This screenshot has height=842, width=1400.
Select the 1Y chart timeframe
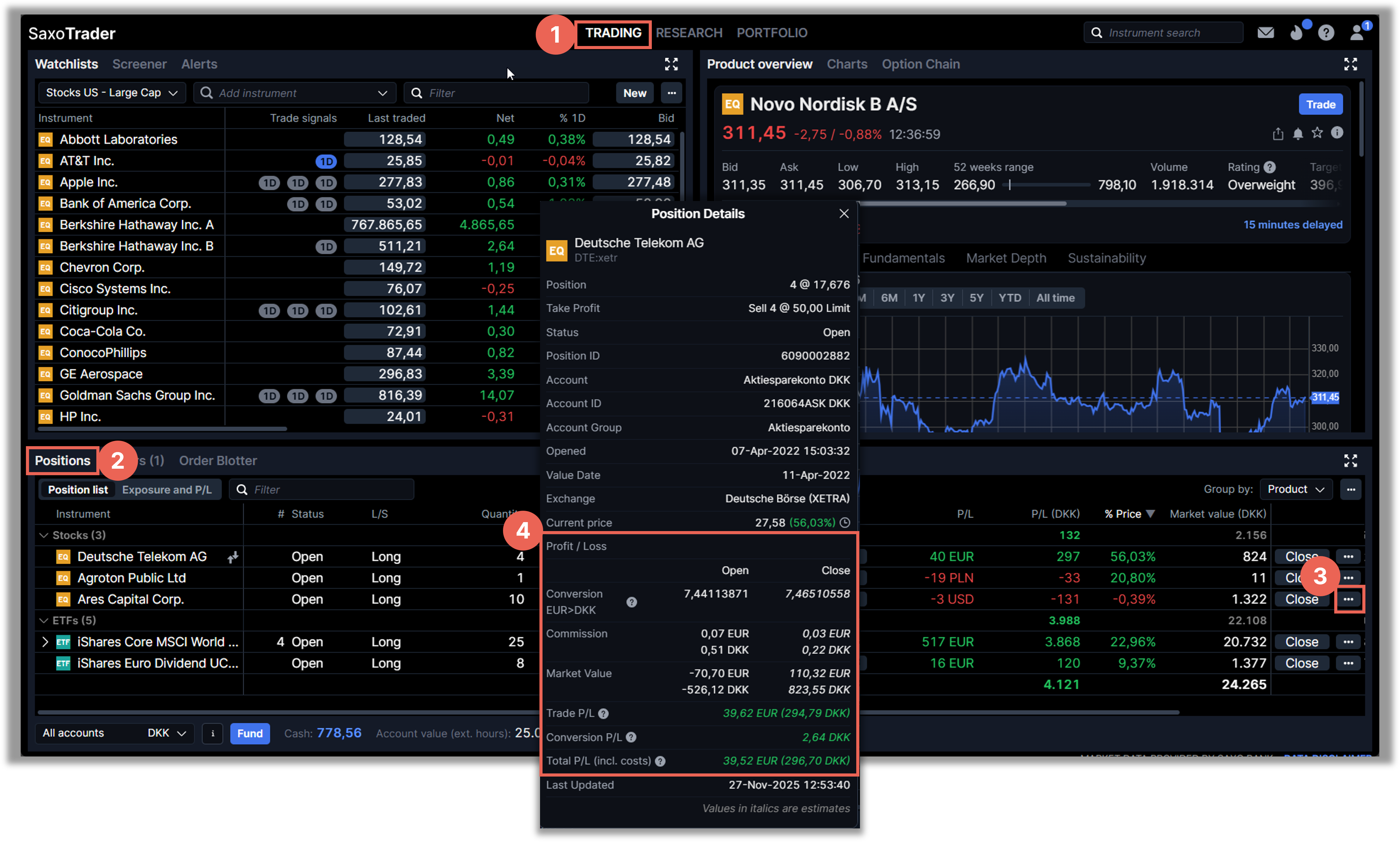(x=918, y=298)
